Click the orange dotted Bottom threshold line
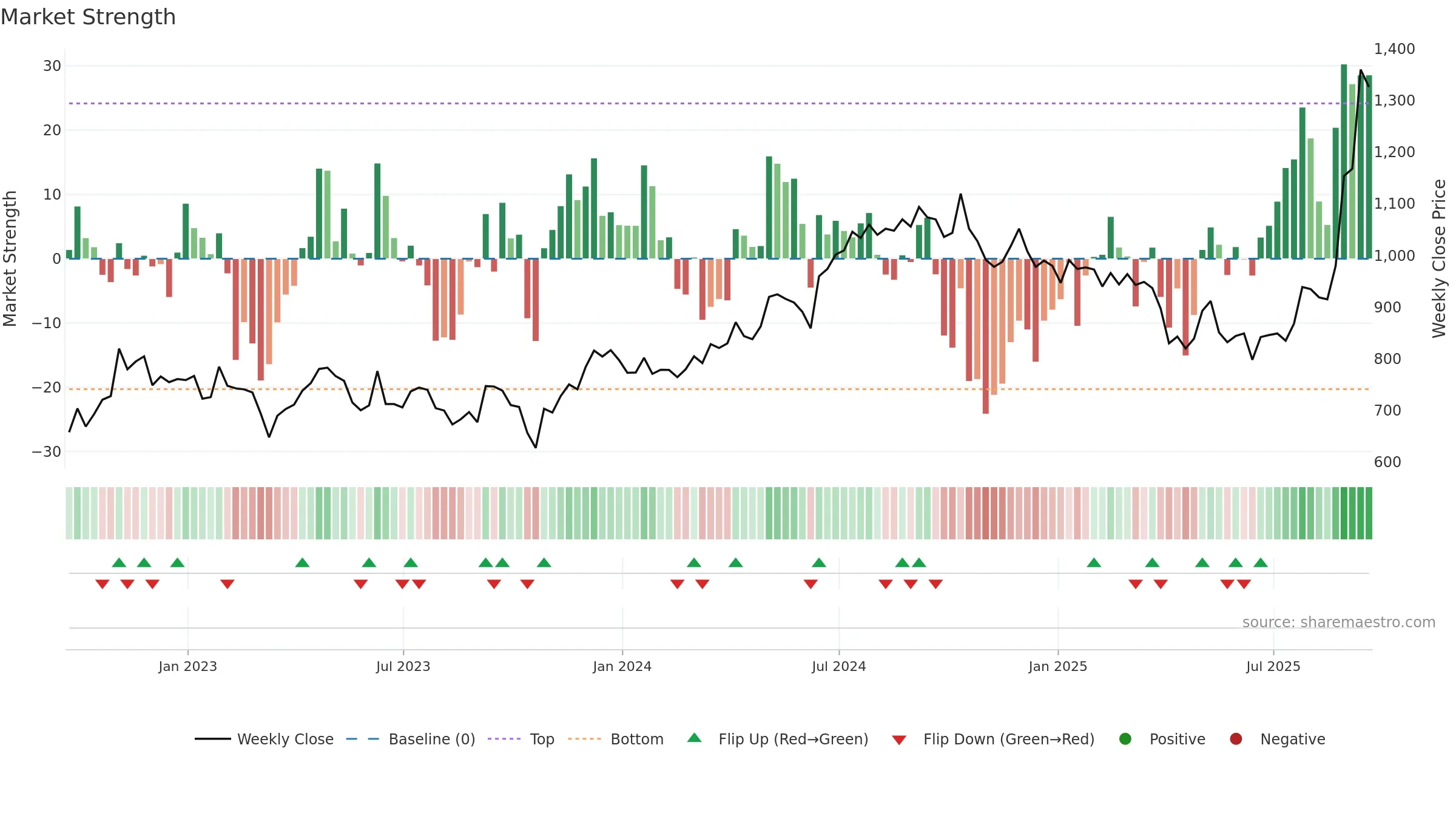Viewport: 1456px width, 819px height. coord(719,389)
